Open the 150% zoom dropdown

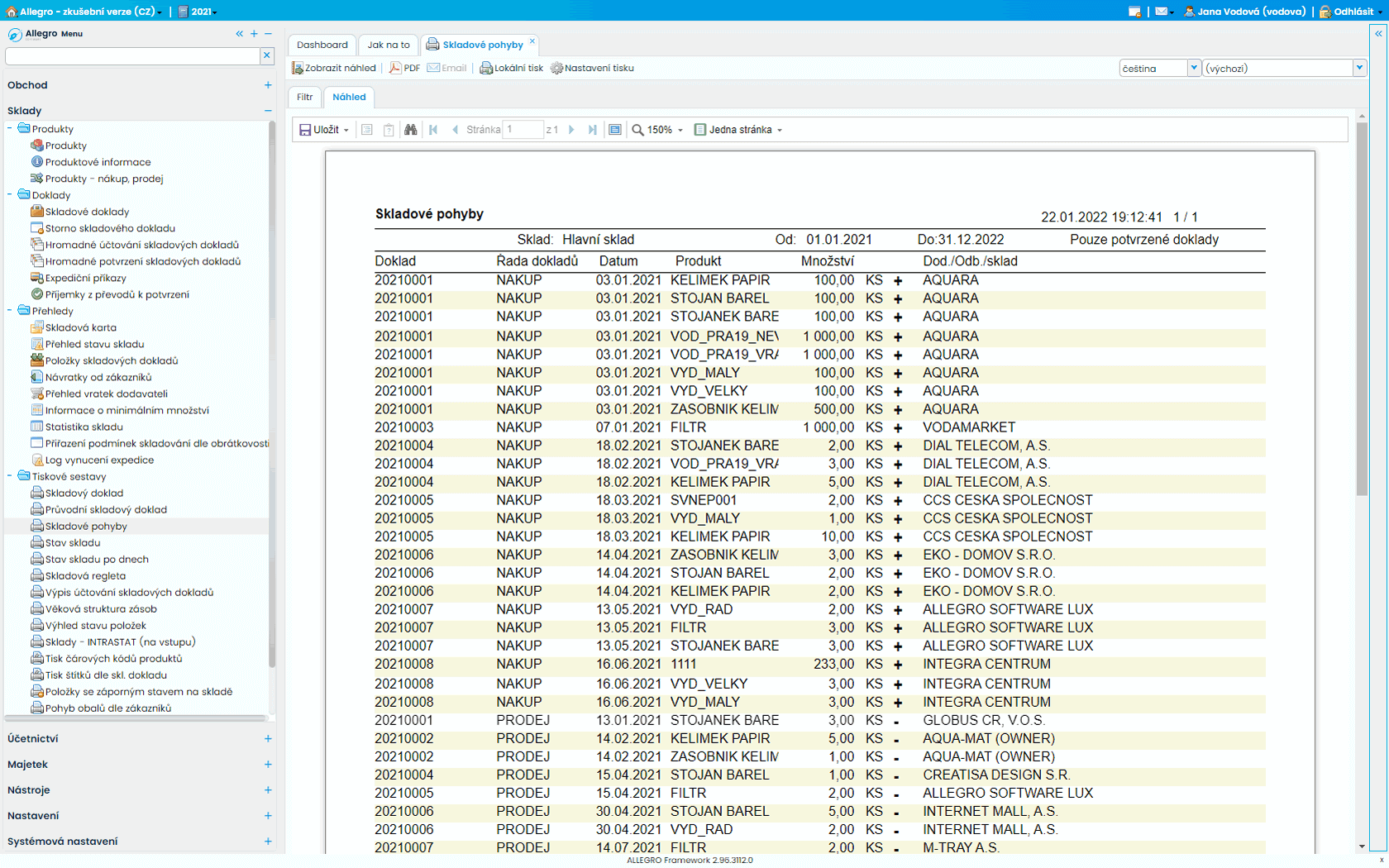pyautogui.click(x=659, y=130)
